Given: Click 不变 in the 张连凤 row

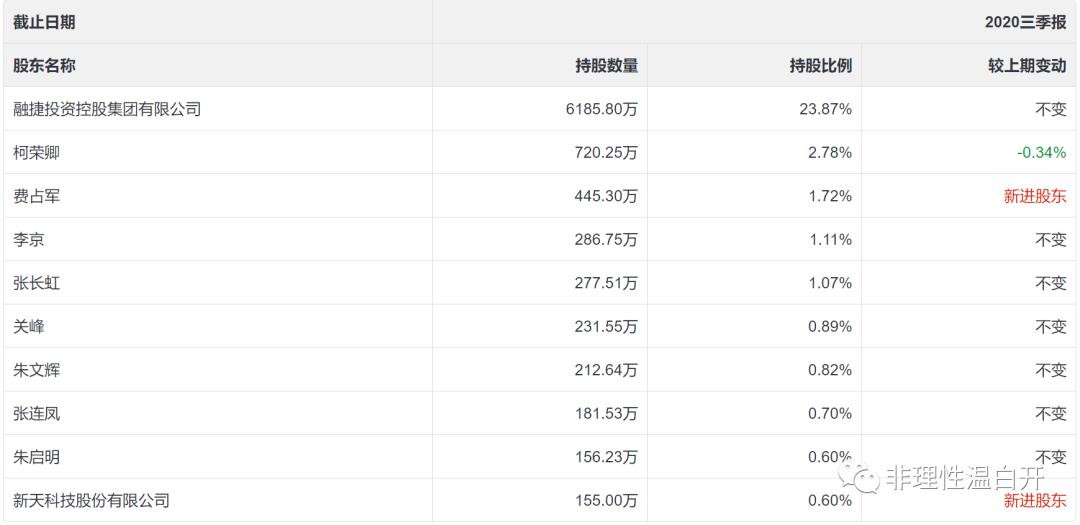Looking at the screenshot, I should coord(1051,413).
